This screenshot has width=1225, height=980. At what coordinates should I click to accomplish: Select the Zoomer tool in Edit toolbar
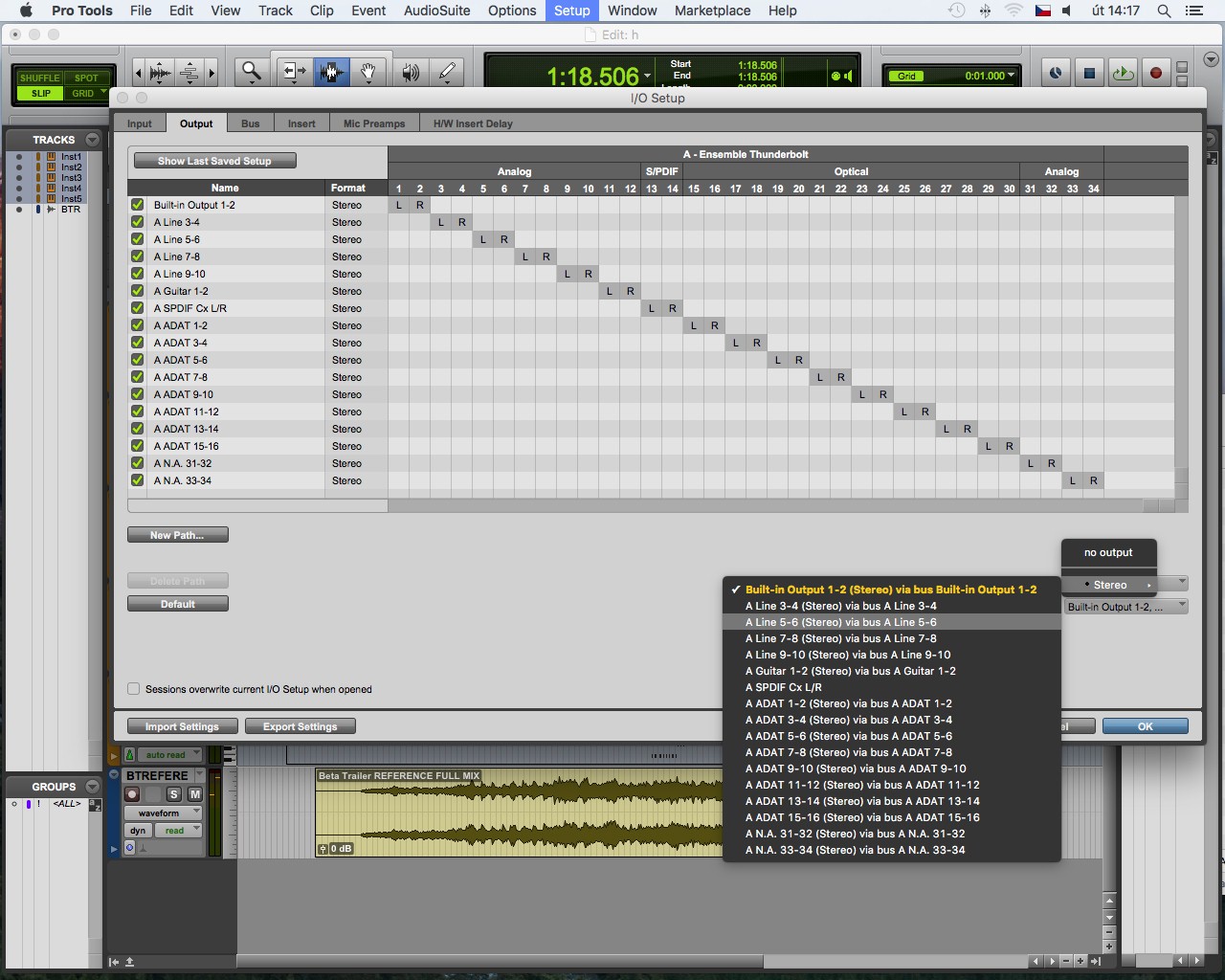tap(251, 72)
